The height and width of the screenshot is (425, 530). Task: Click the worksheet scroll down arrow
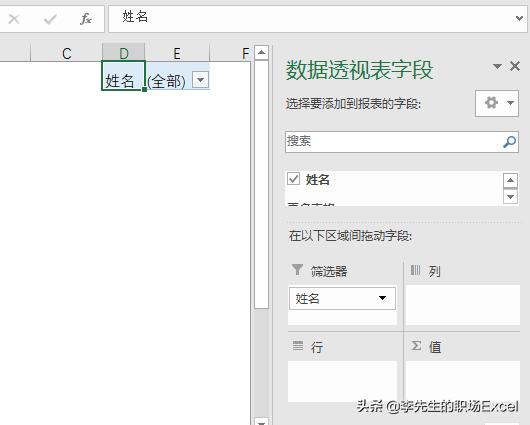point(261,422)
